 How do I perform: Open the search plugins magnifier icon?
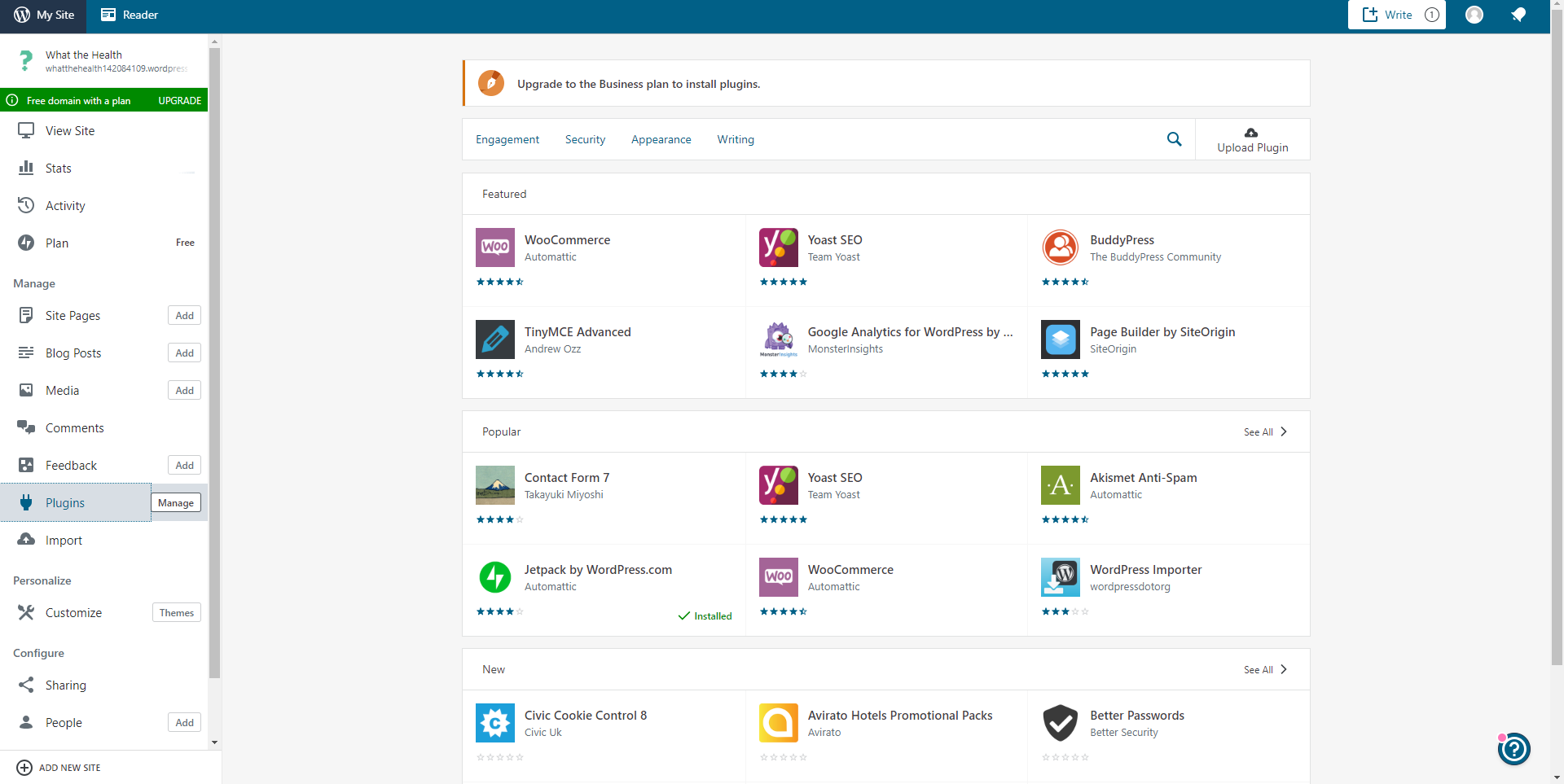[1174, 139]
